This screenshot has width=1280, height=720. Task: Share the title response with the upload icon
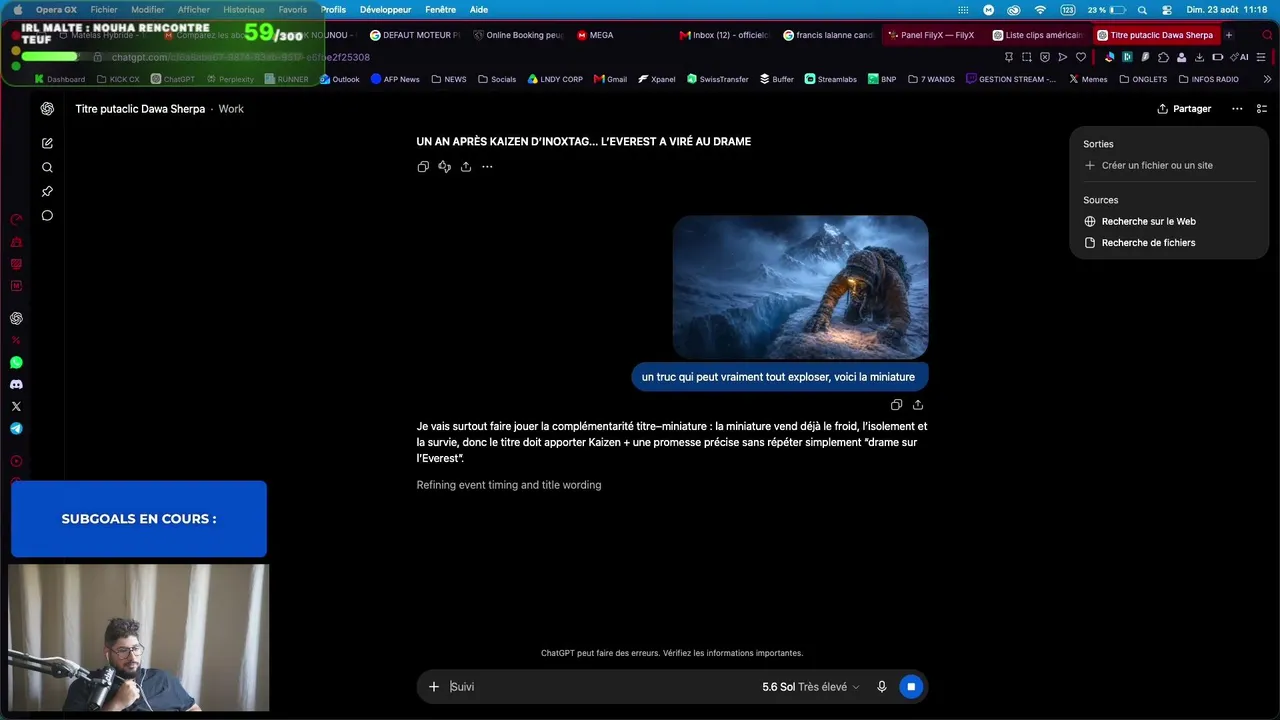[466, 167]
